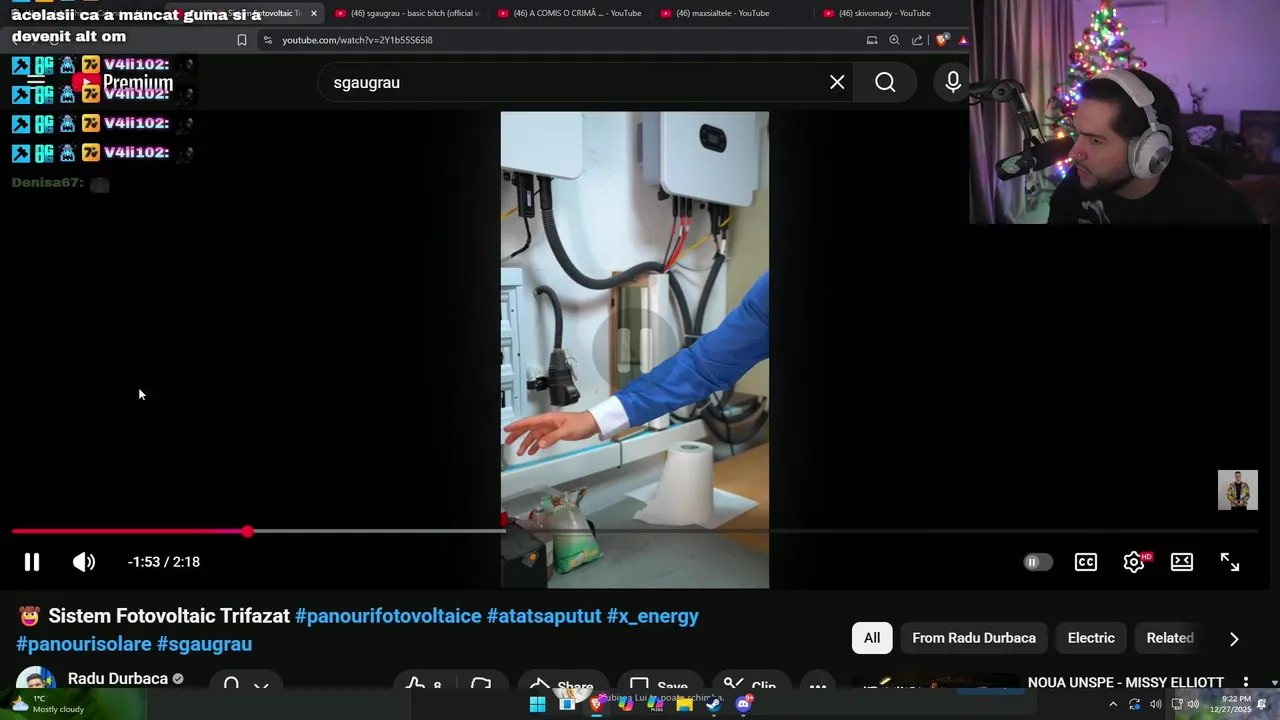Switch to the 'maxsialtele - YouTube' tab
Screen dimensions: 1280x720
[733, 13]
